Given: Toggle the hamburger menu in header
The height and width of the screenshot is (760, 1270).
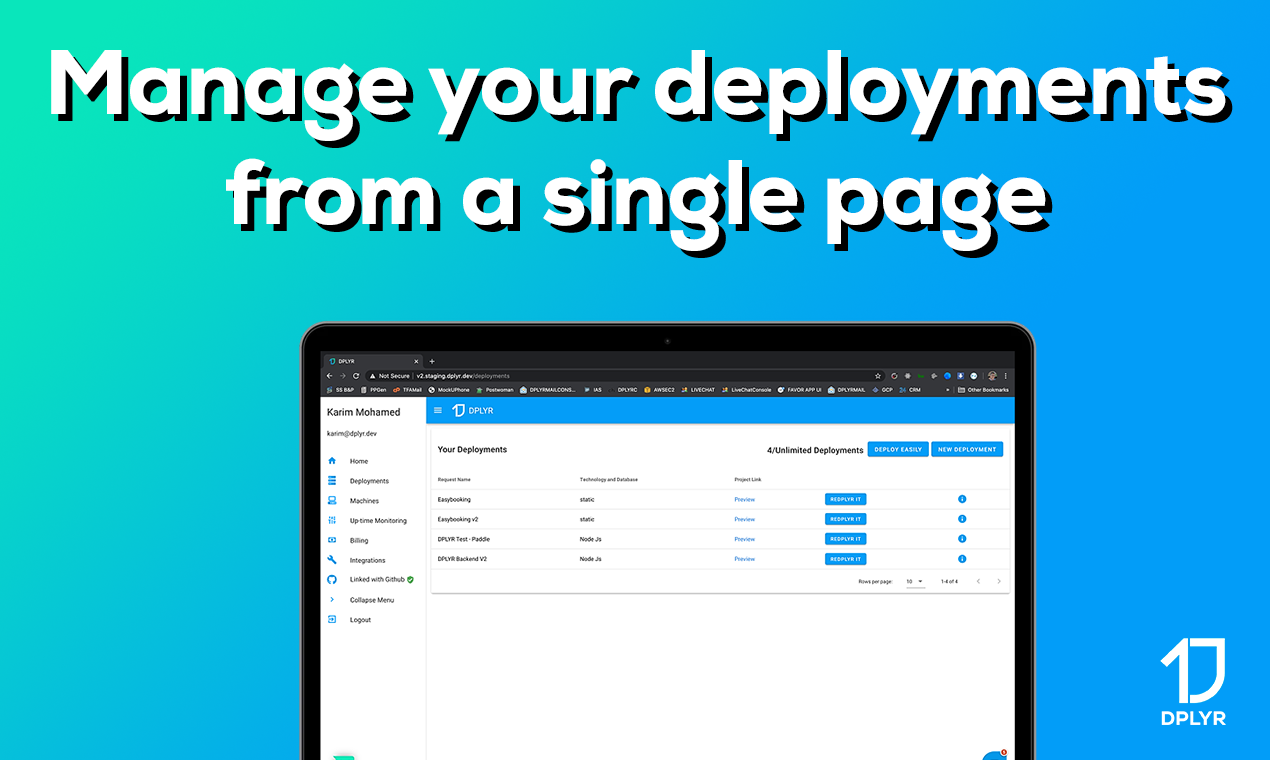Looking at the screenshot, I should pos(437,410).
